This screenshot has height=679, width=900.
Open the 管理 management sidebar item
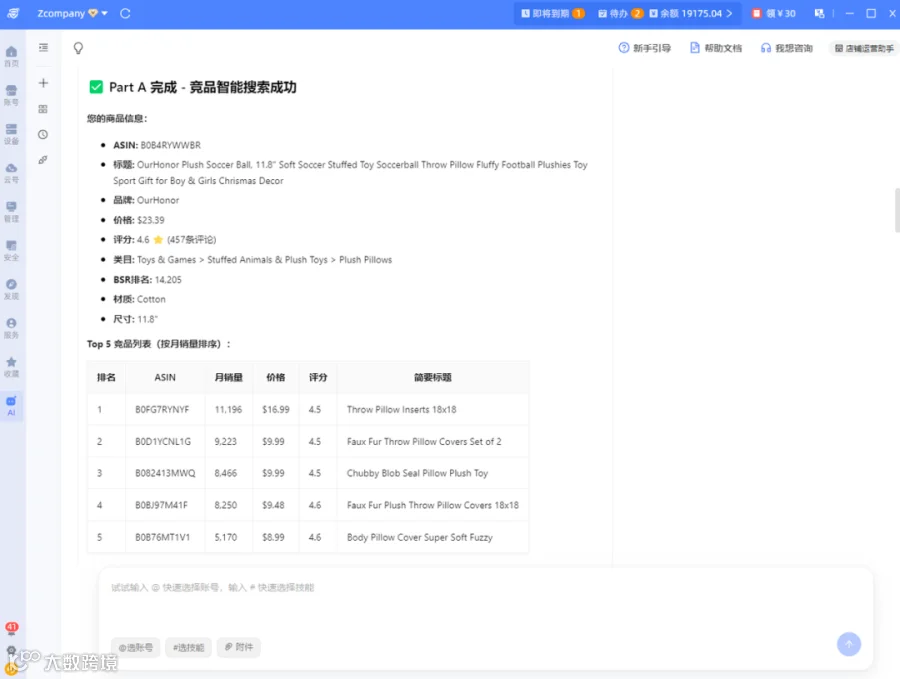[x=11, y=212]
